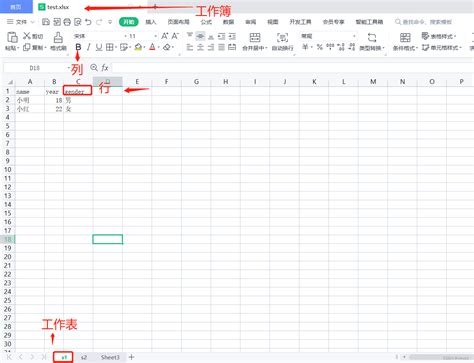Open the font name dropdown

[125, 36]
